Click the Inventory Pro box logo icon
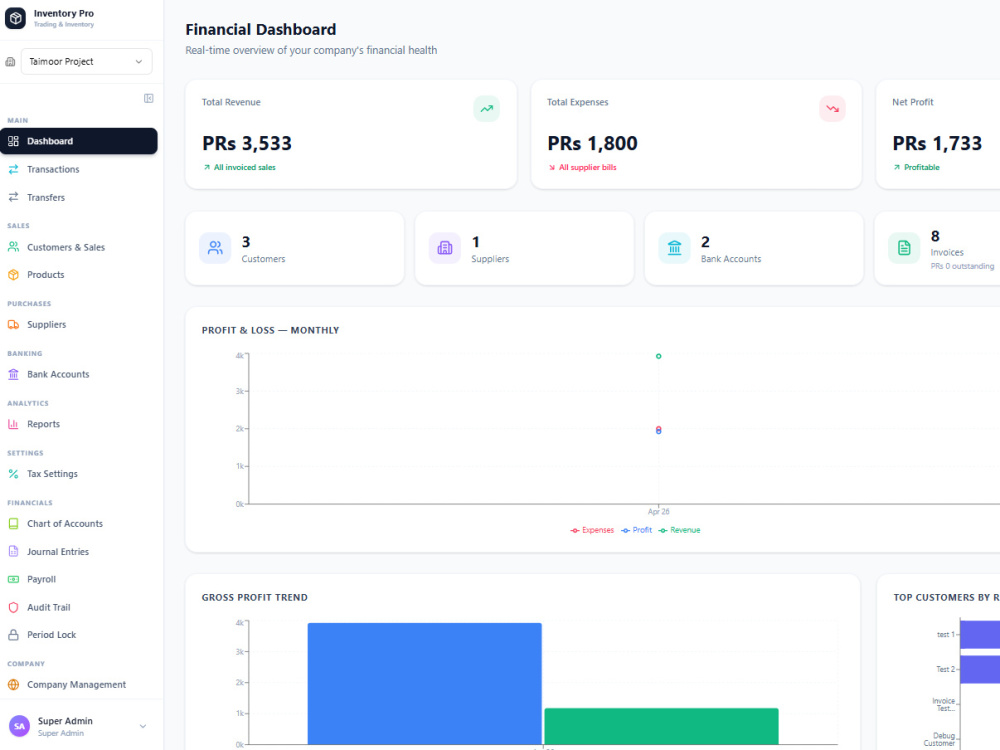The height and width of the screenshot is (750, 1000). 15,18
